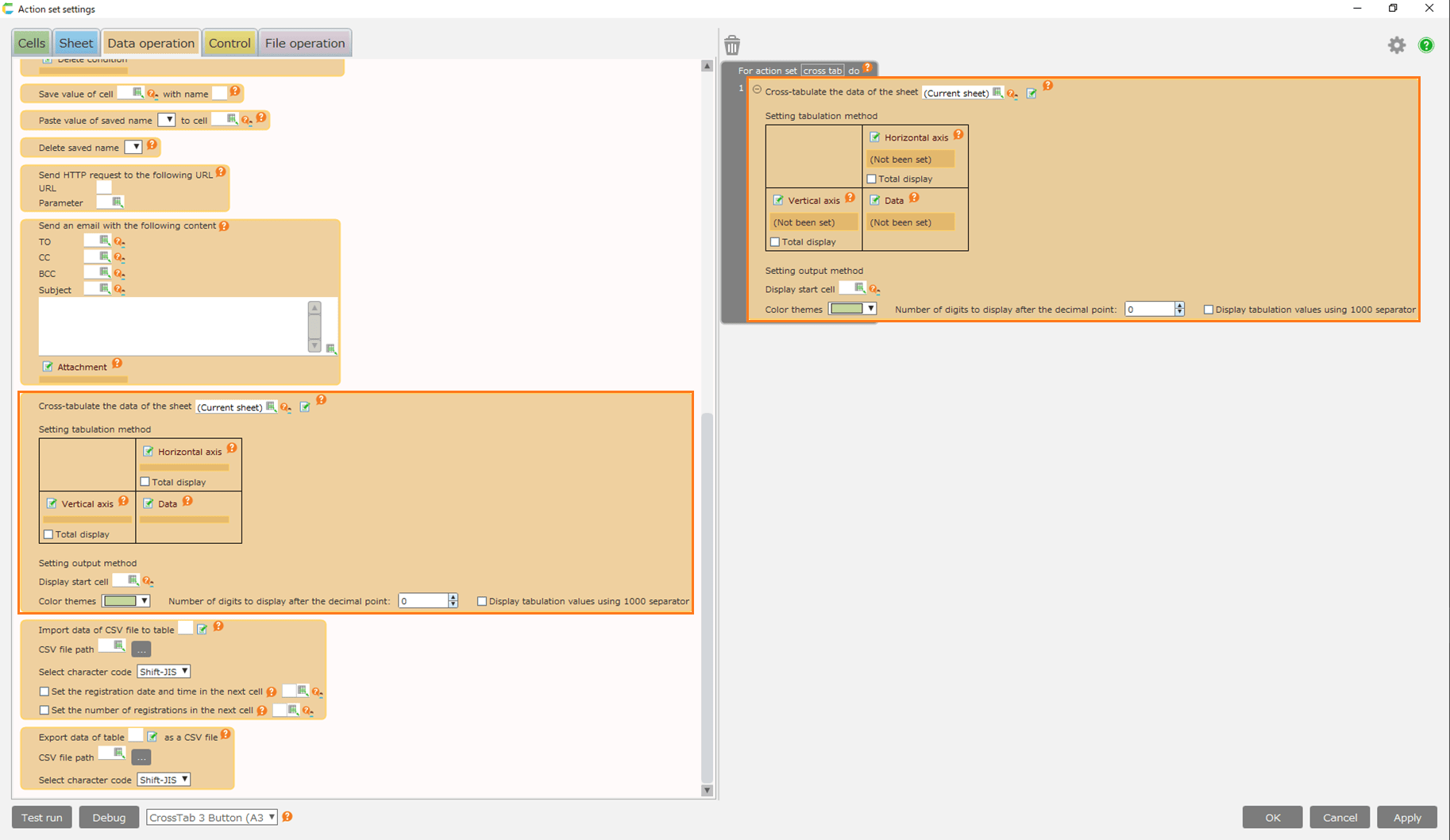
Task: Click edit icon next to Horizontal axis in right panel
Action: (875, 137)
